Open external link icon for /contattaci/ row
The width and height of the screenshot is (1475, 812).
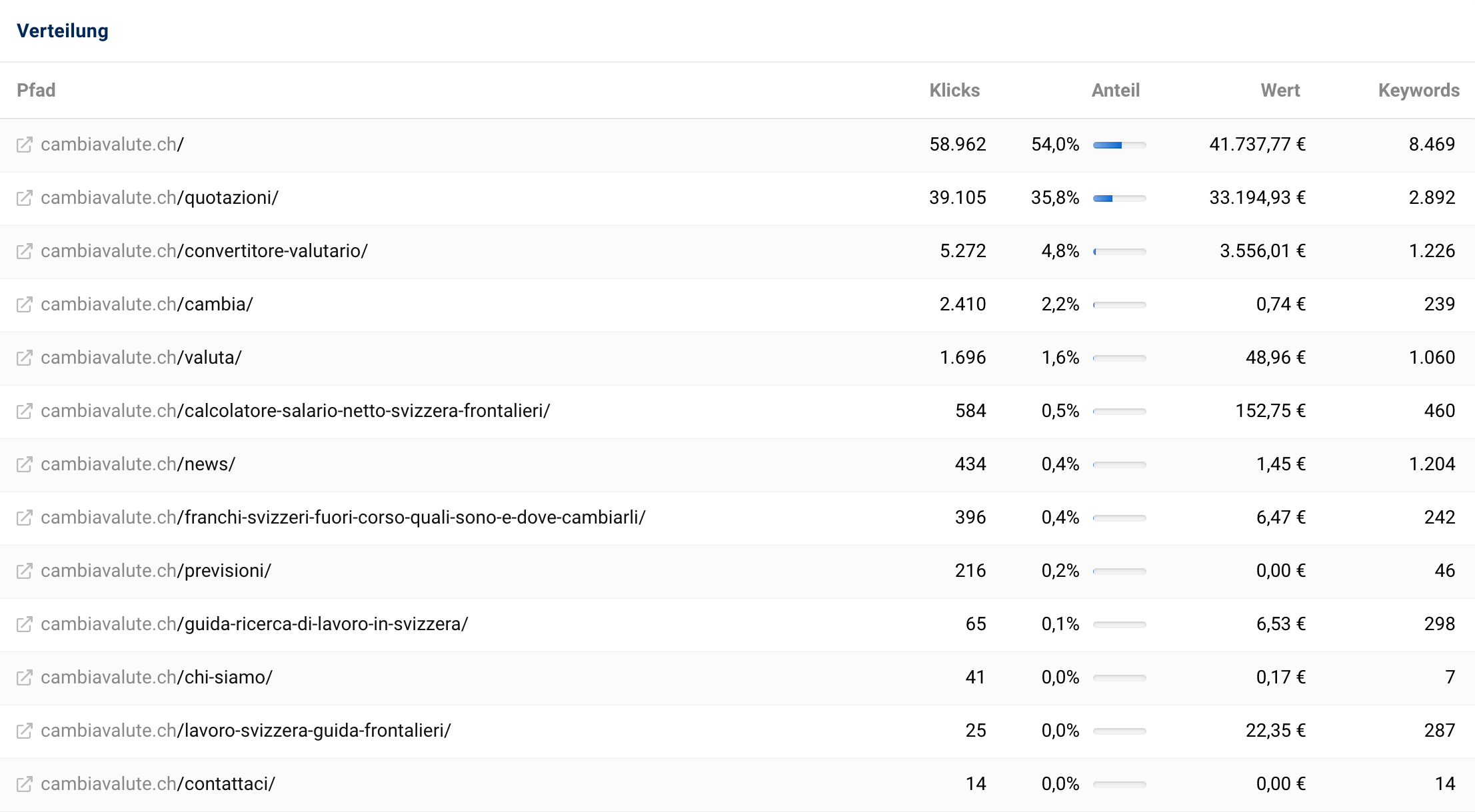tap(24, 784)
